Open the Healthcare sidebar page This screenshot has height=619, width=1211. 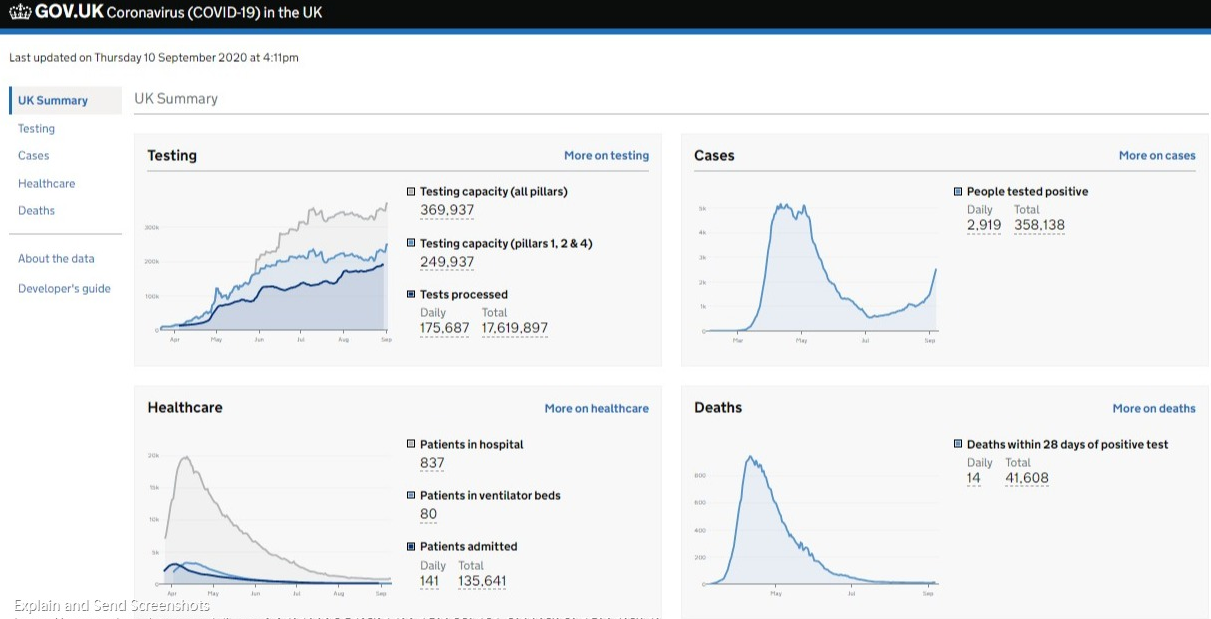click(46, 183)
